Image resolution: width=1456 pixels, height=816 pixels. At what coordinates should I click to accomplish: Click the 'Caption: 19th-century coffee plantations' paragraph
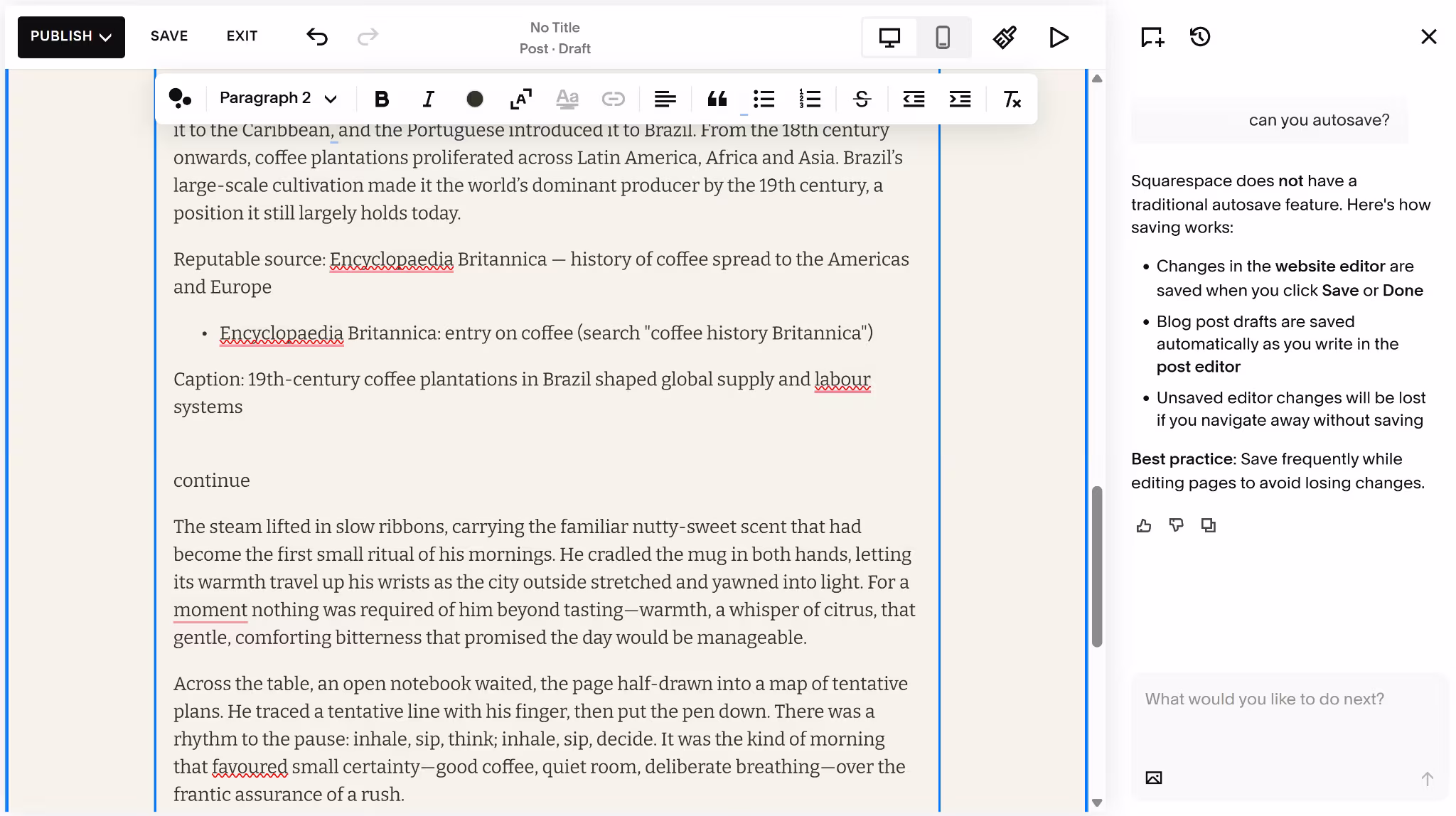click(522, 393)
